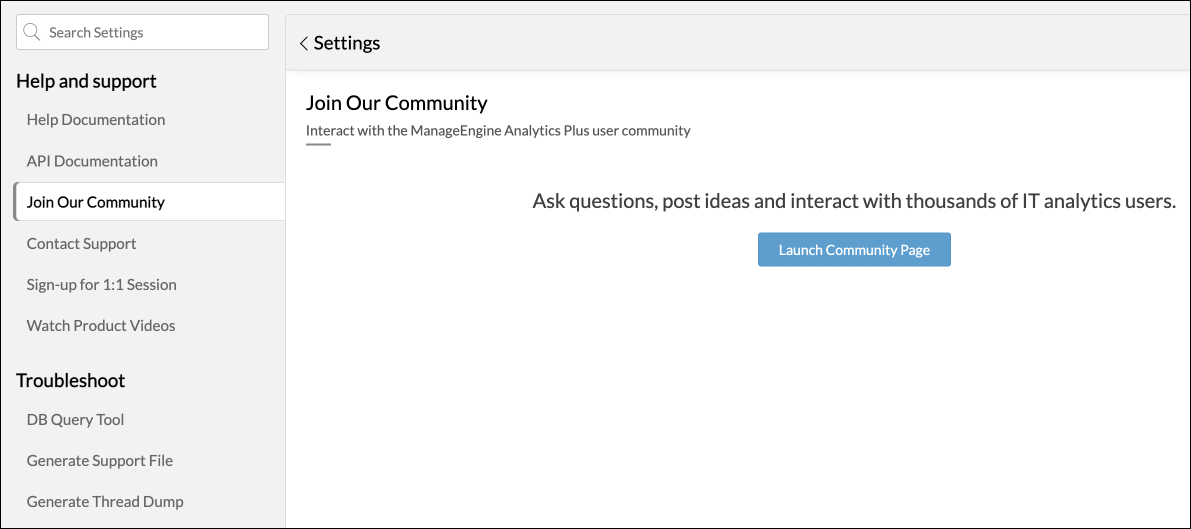Click the Help and support section heading

click(x=86, y=81)
